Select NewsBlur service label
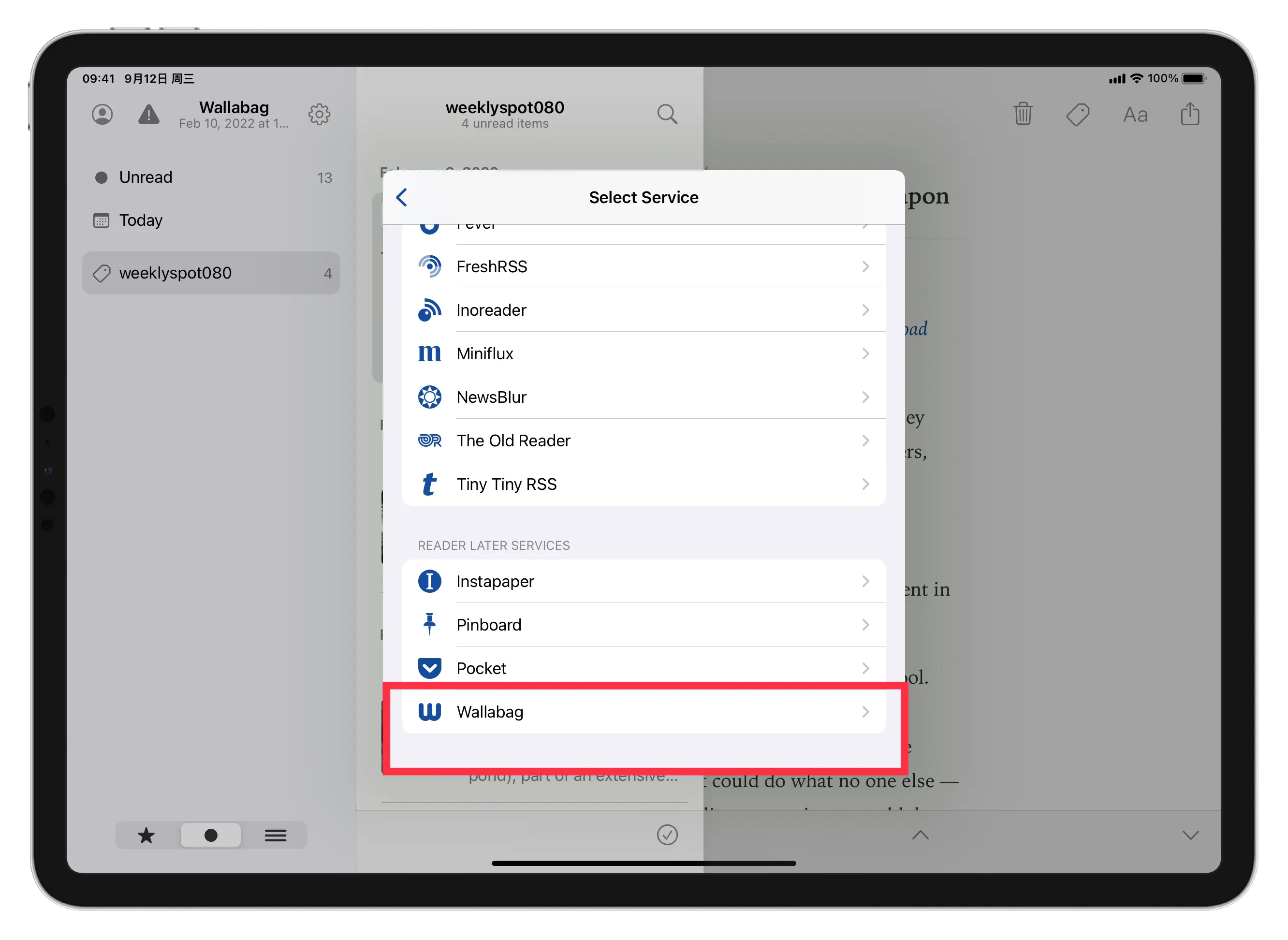Screen dimensions: 1288x940 coord(491,397)
